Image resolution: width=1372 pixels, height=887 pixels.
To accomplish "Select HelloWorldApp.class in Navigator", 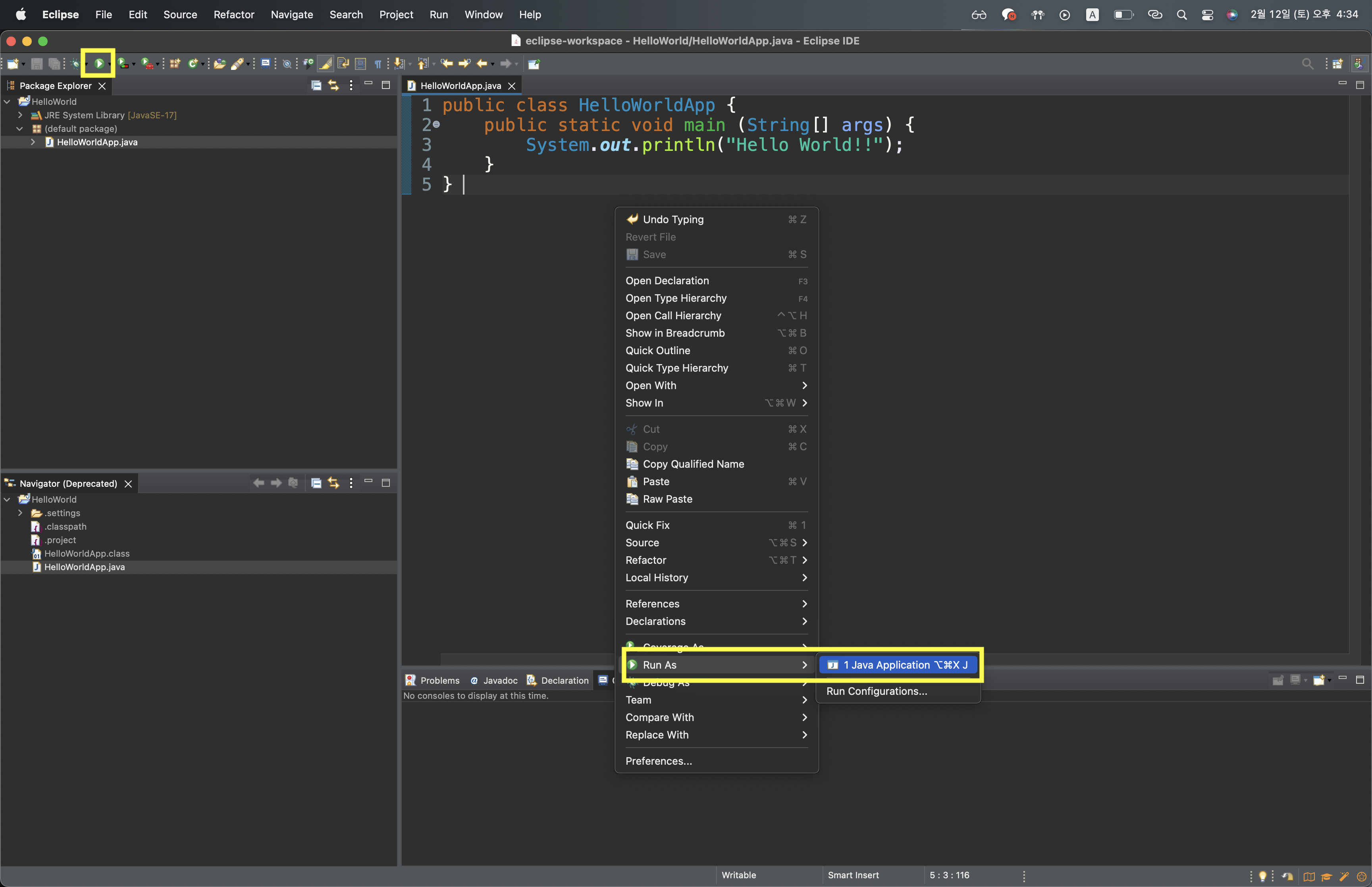I will [87, 553].
